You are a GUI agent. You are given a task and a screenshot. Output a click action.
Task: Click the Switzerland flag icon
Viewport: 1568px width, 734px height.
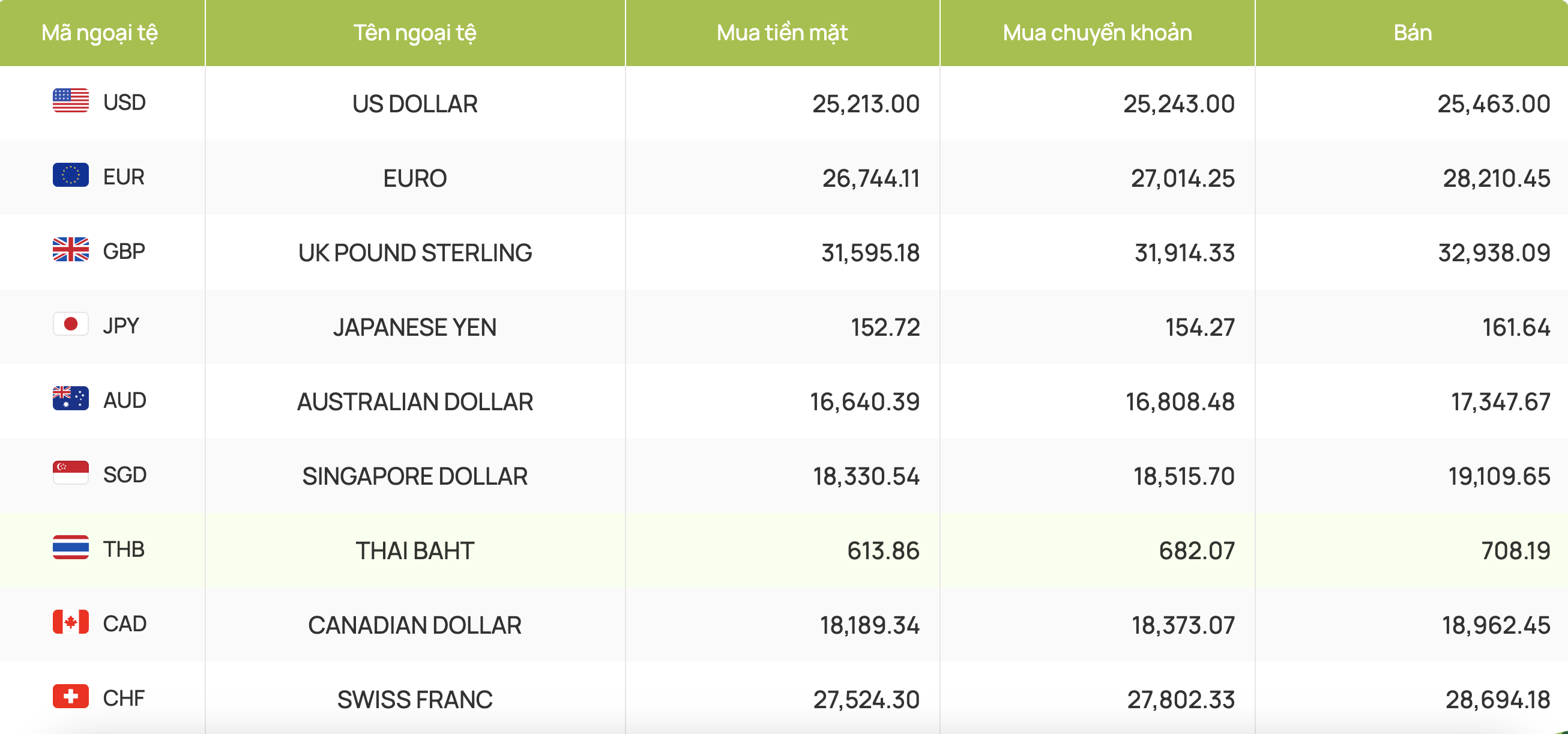pyautogui.click(x=71, y=697)
